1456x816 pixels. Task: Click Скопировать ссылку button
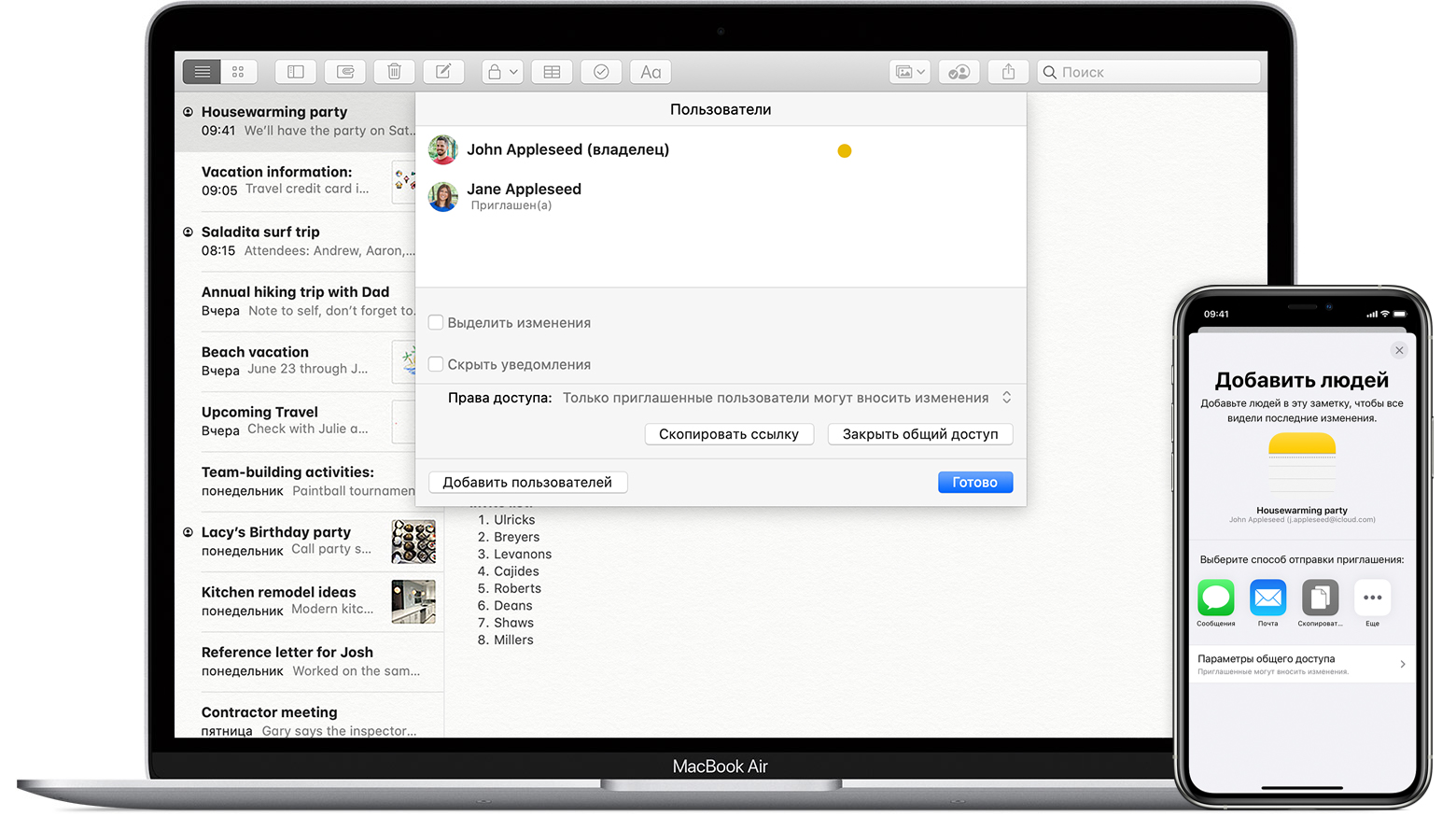tap(729, 434)
